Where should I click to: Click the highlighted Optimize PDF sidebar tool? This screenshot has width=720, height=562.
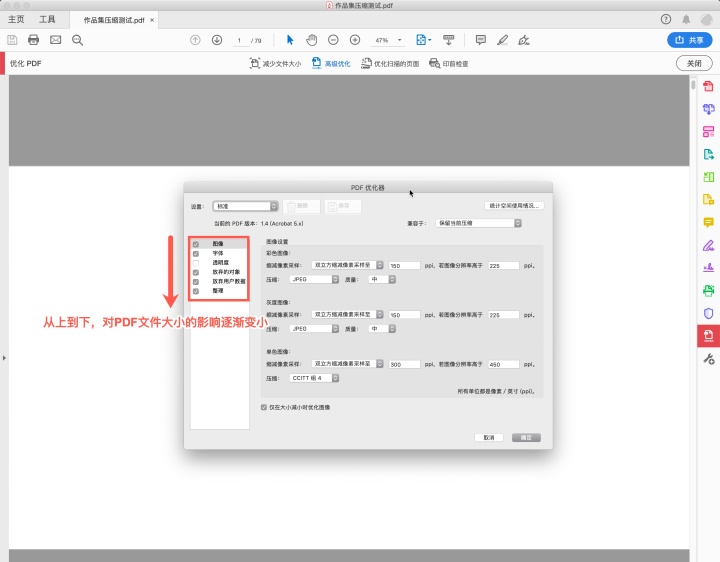(709, 336)
